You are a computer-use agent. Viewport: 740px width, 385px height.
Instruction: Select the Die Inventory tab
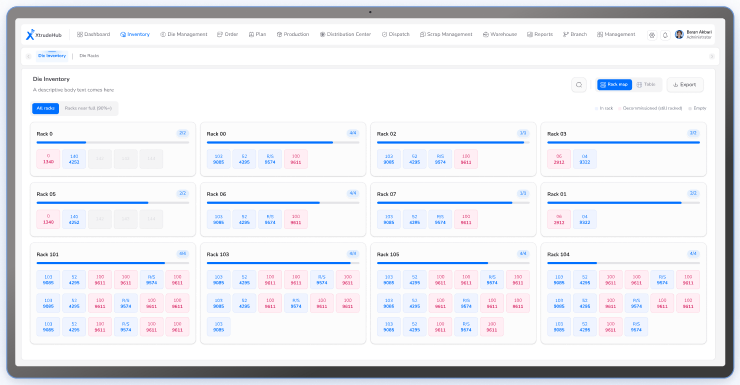52,56
